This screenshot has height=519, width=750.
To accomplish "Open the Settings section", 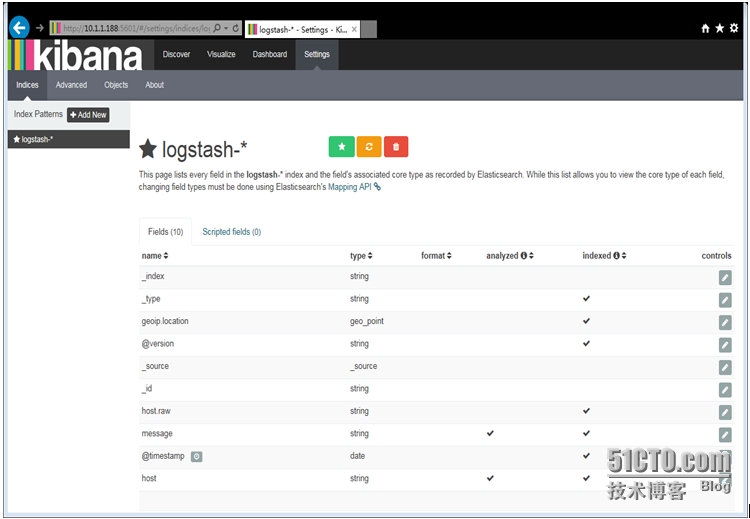I will click(317, 55).
